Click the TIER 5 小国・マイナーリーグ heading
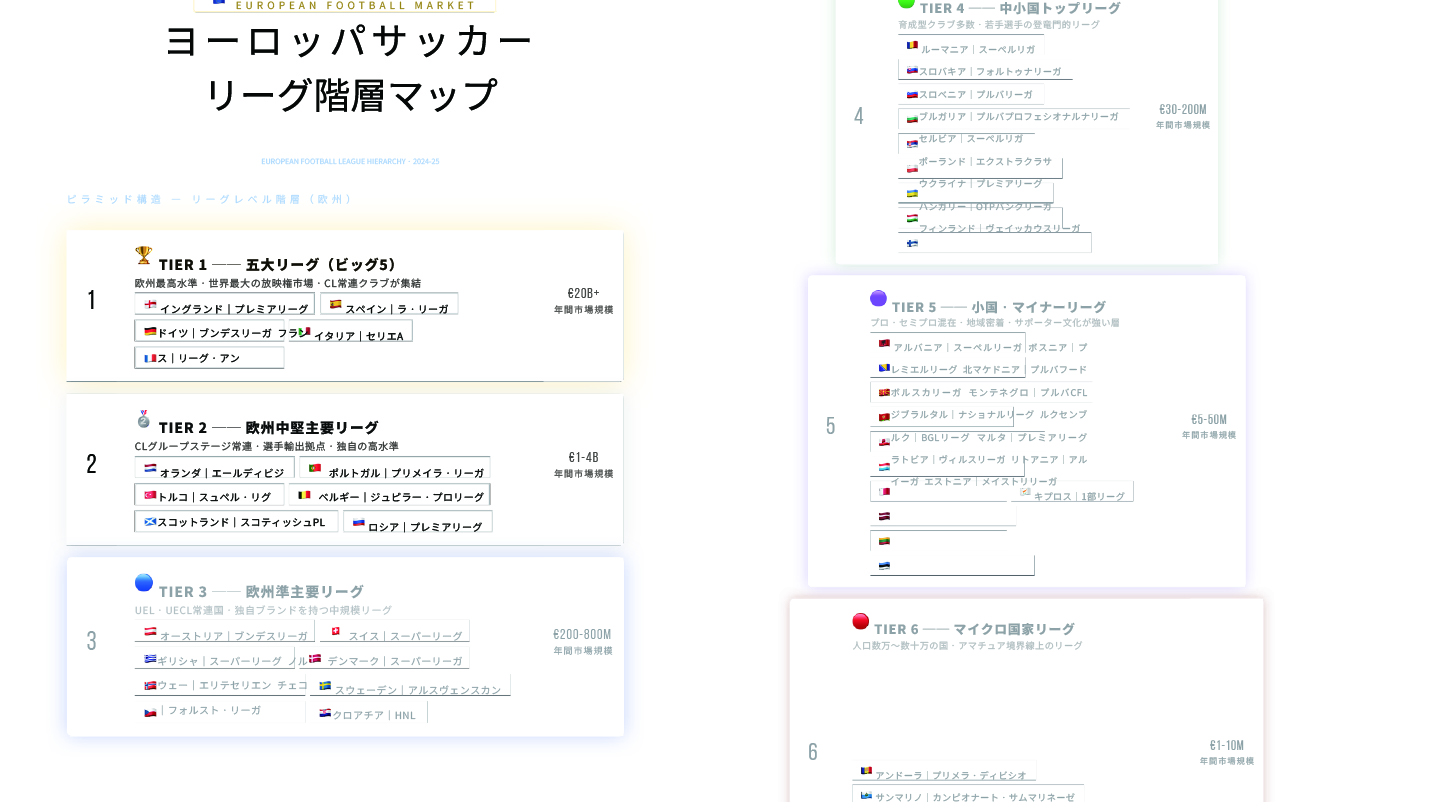 999,306
